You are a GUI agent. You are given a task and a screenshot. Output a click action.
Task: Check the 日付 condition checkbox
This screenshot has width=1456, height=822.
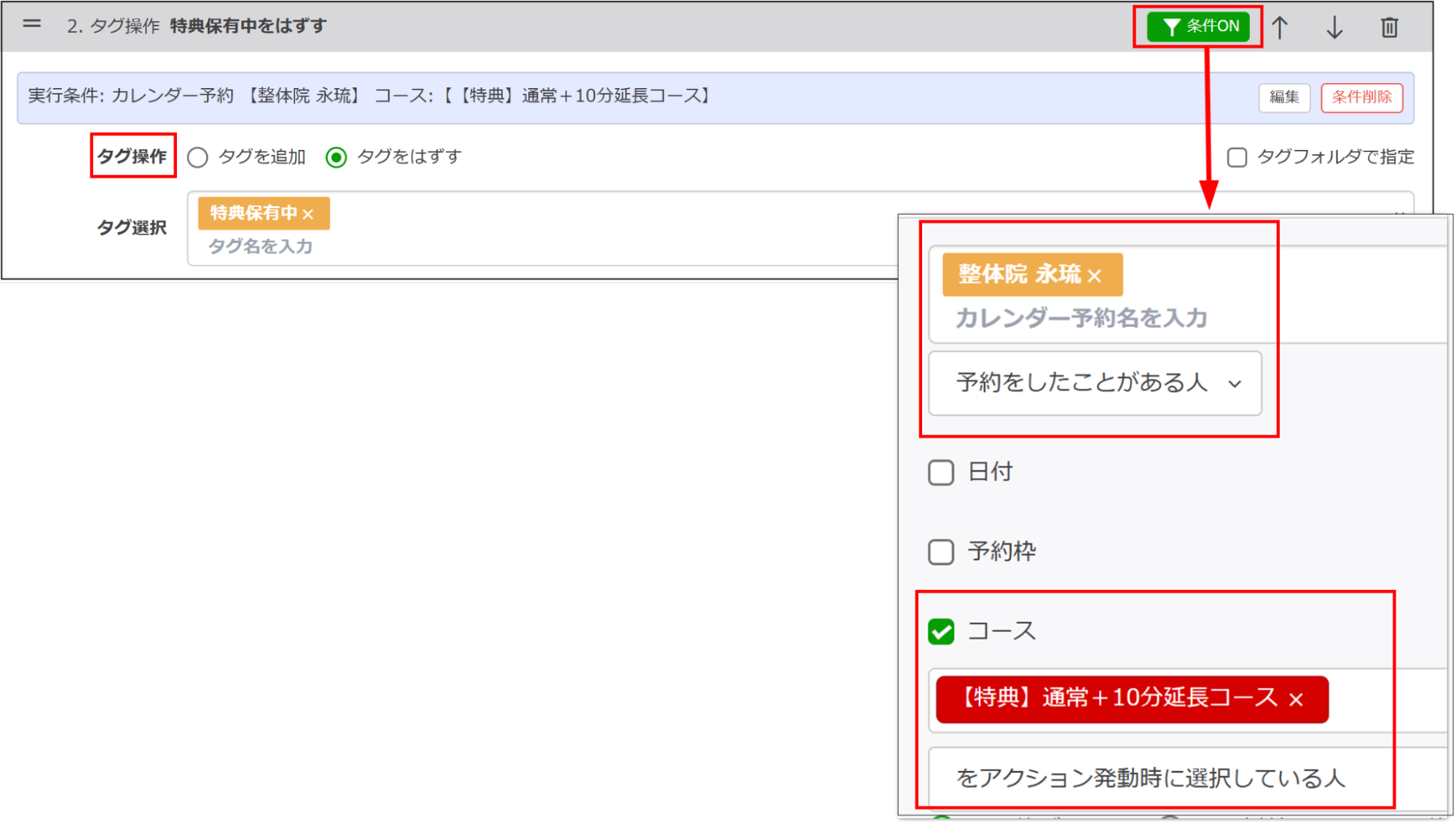(x=941, y=473)
